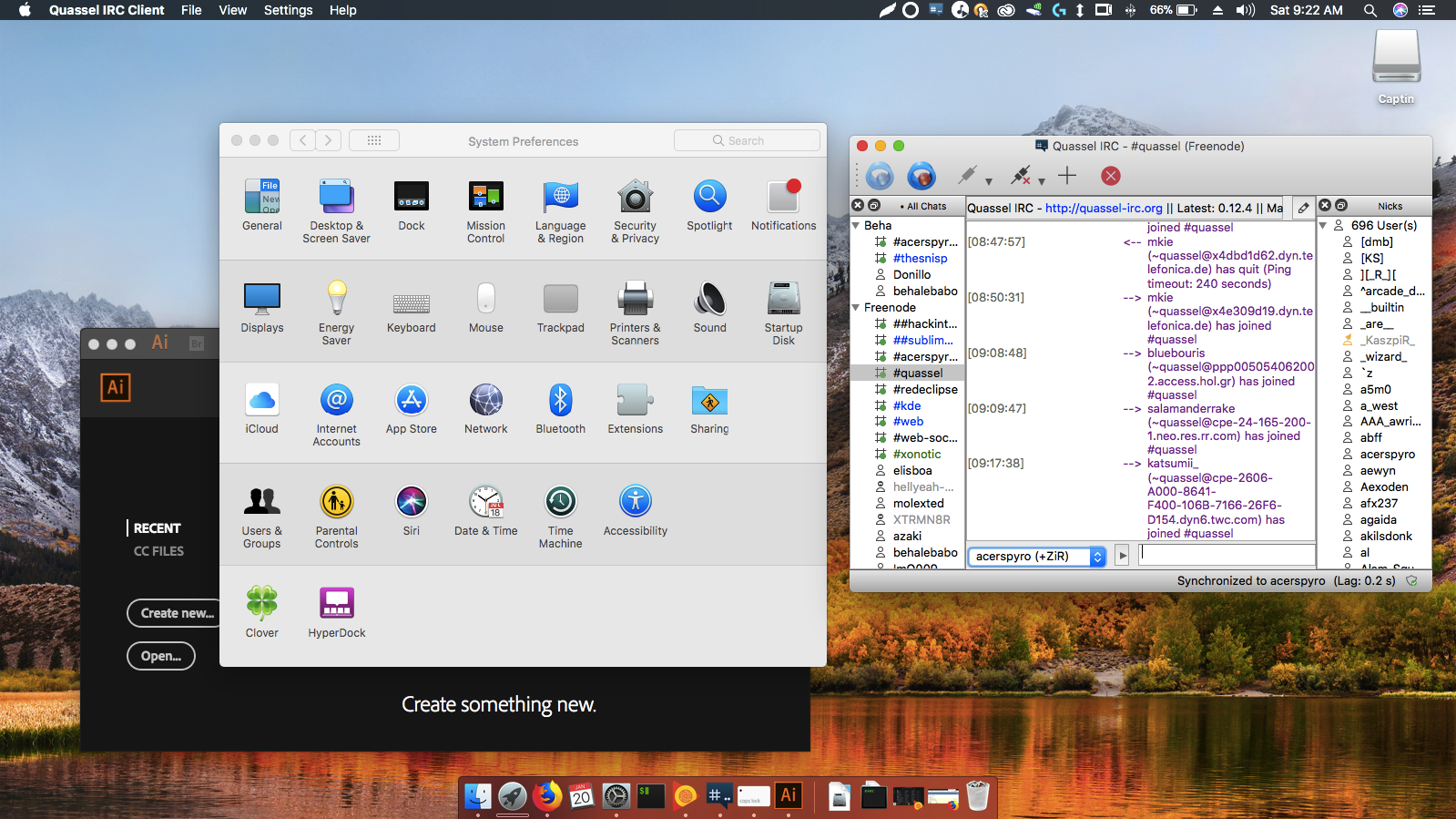Open the Sharing preference pane
The height and width of the screenshot is (819, 1456).
[709, 409]
